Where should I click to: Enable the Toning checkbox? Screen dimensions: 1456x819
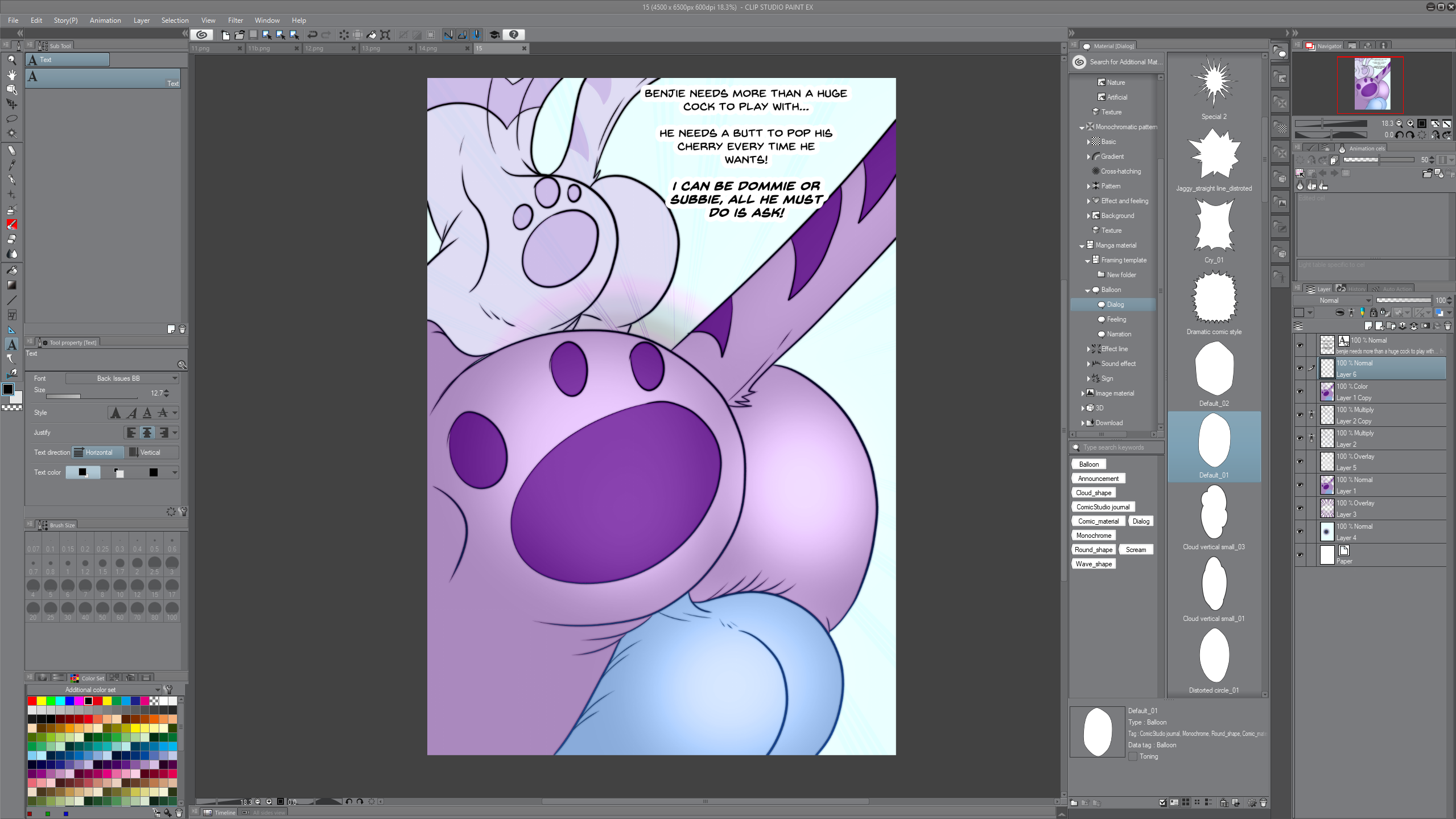1133,756
